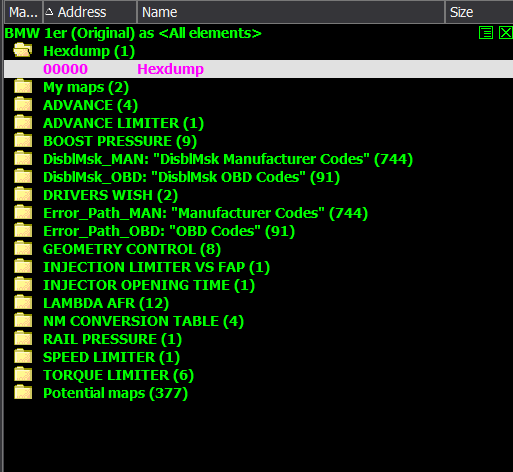The width and height of the screenshot is (513, 472).
Task: Close the BMW 1er project panel
Action: pyautogui.click(x=505, y=33)
